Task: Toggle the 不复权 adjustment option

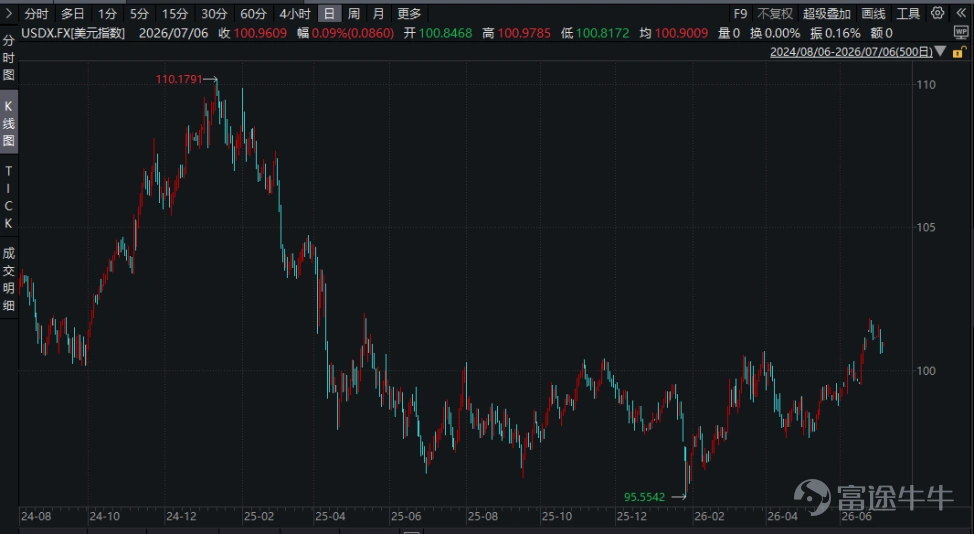Action: click(x=775, y=14)
